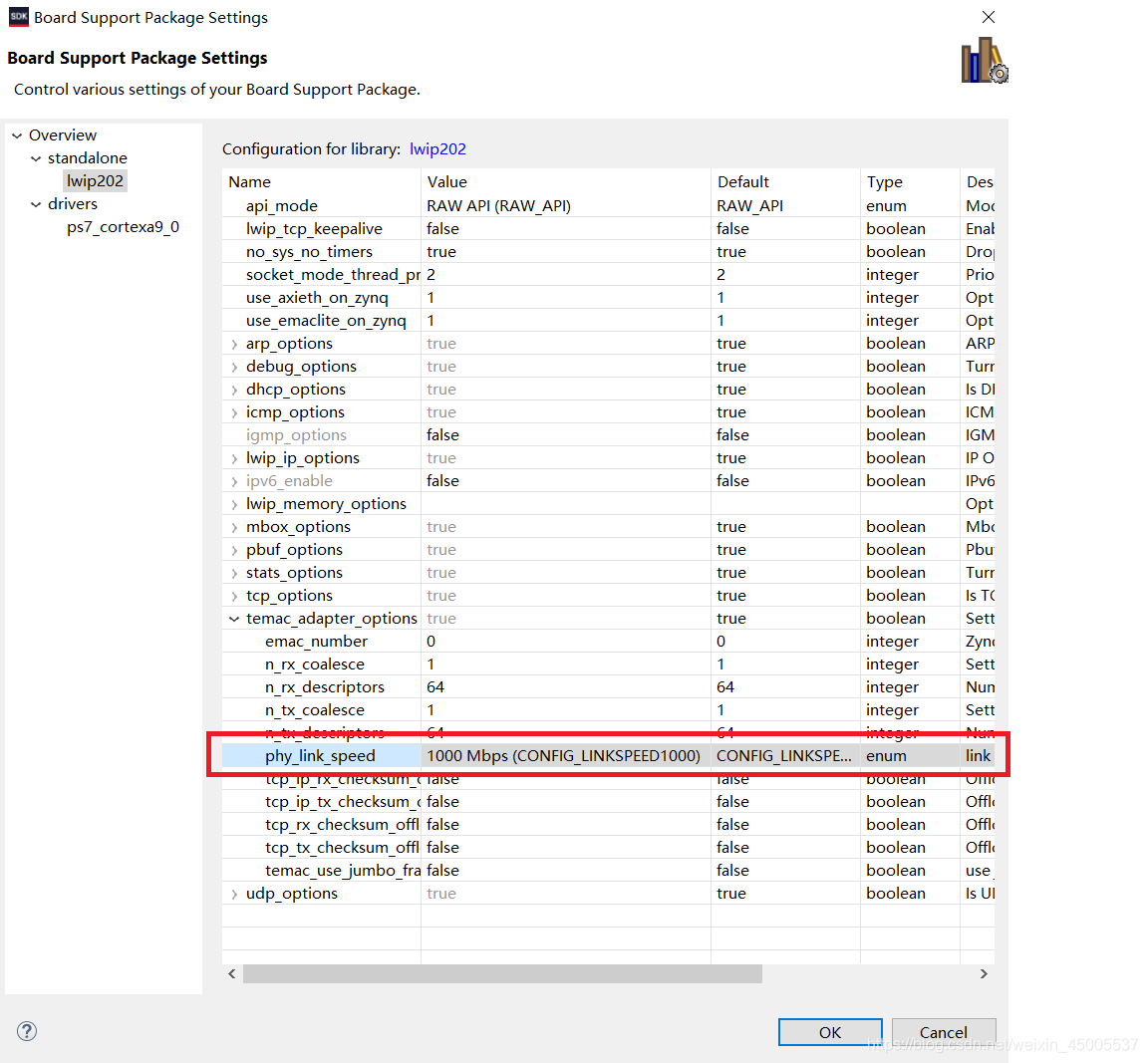Select the udp_options row name
The height and width of the screenshot is (1063, 1148).
click(x=291, y=894)
